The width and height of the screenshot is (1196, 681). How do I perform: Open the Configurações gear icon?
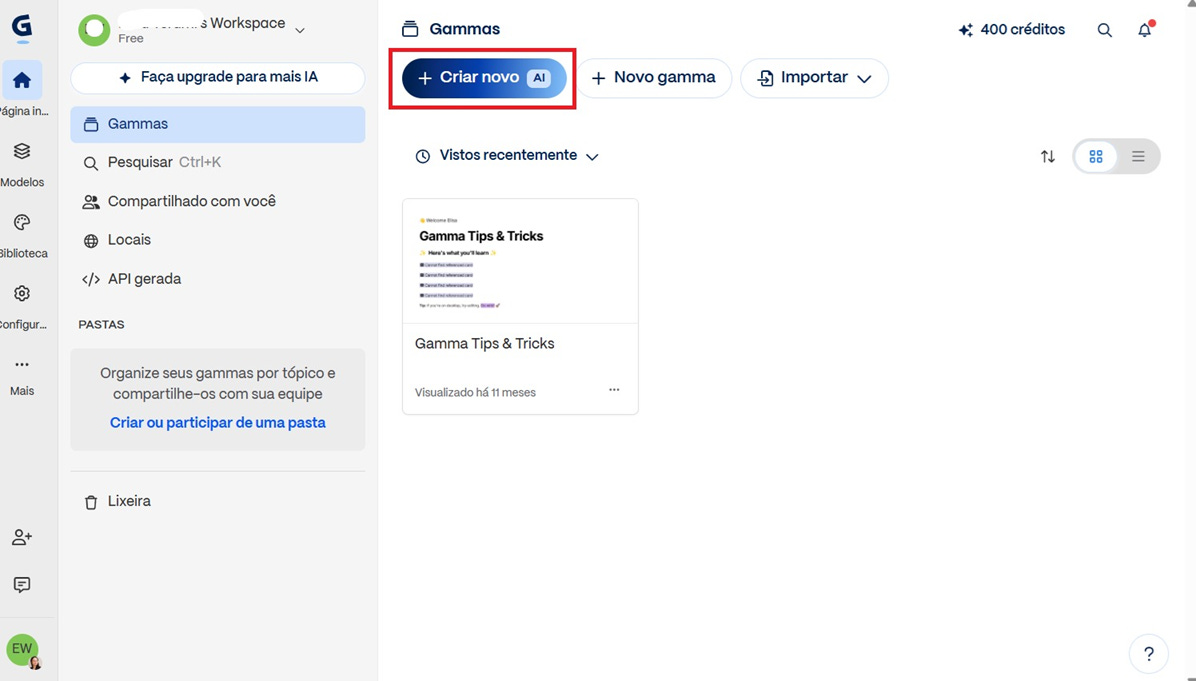pyautogui.click(x=22, y=294)
